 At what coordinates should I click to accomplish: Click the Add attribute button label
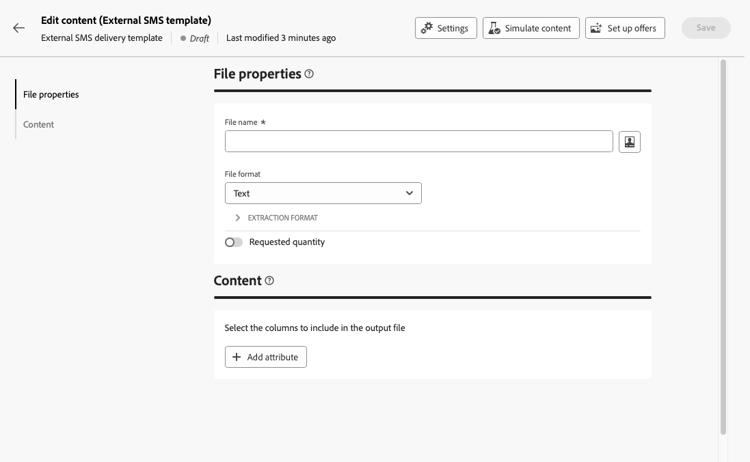(x=273, y=357)
